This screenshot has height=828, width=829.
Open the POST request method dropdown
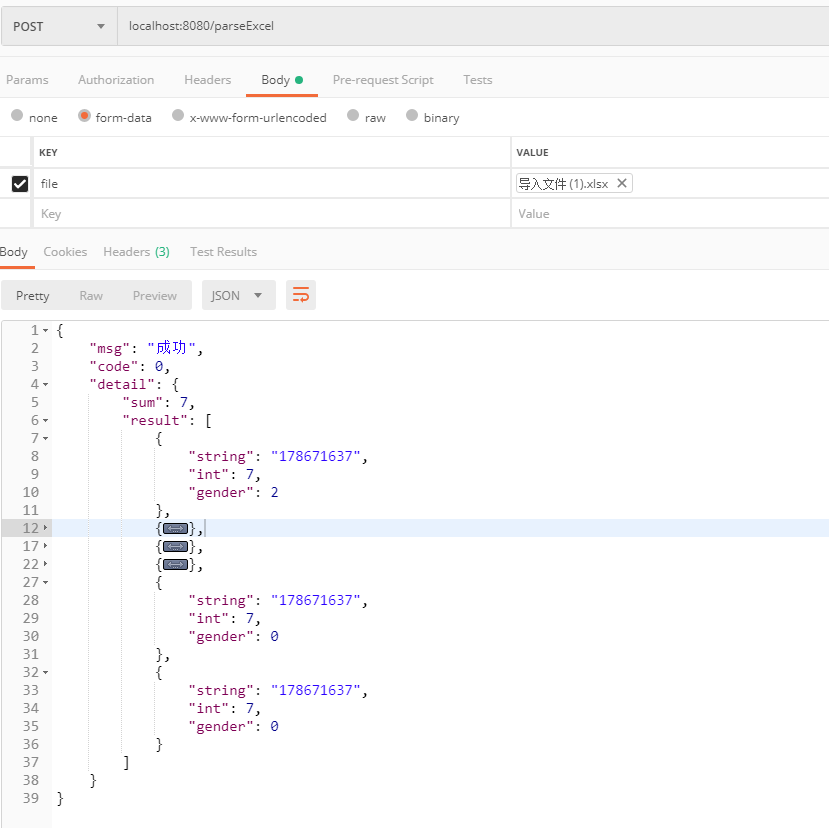(x=57, y=26)
